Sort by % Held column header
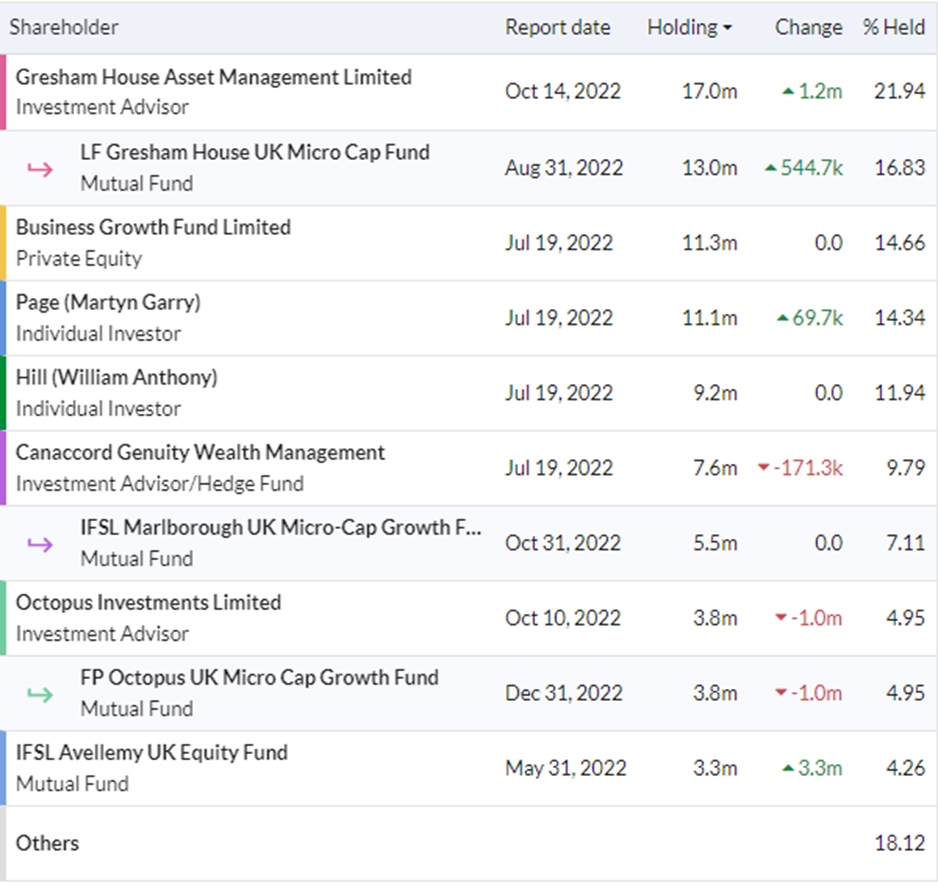Viewport: 938px width, 888px height. [894, 28]
